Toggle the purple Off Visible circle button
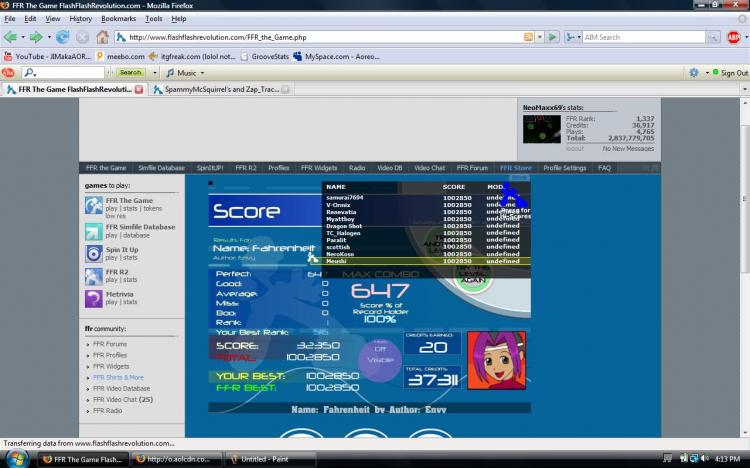The width and height of the screenshot is (750, 468). [380, 360]
